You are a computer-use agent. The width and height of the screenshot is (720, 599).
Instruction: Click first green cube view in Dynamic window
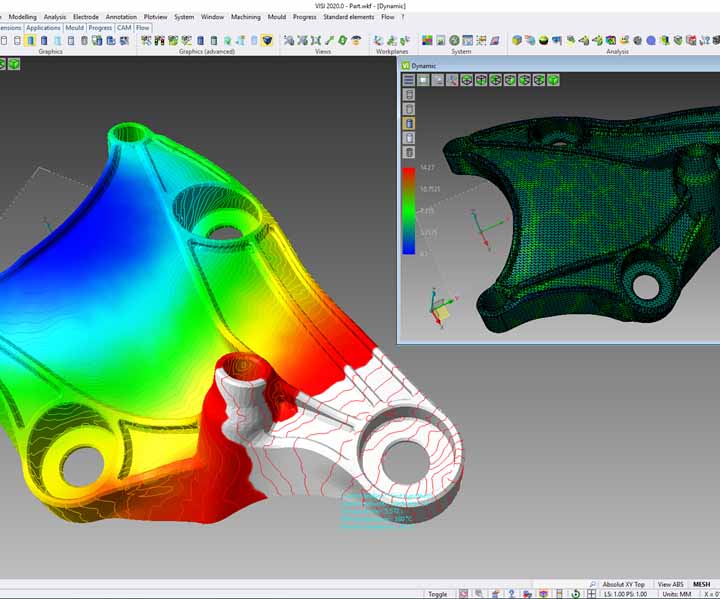[467, 80]
